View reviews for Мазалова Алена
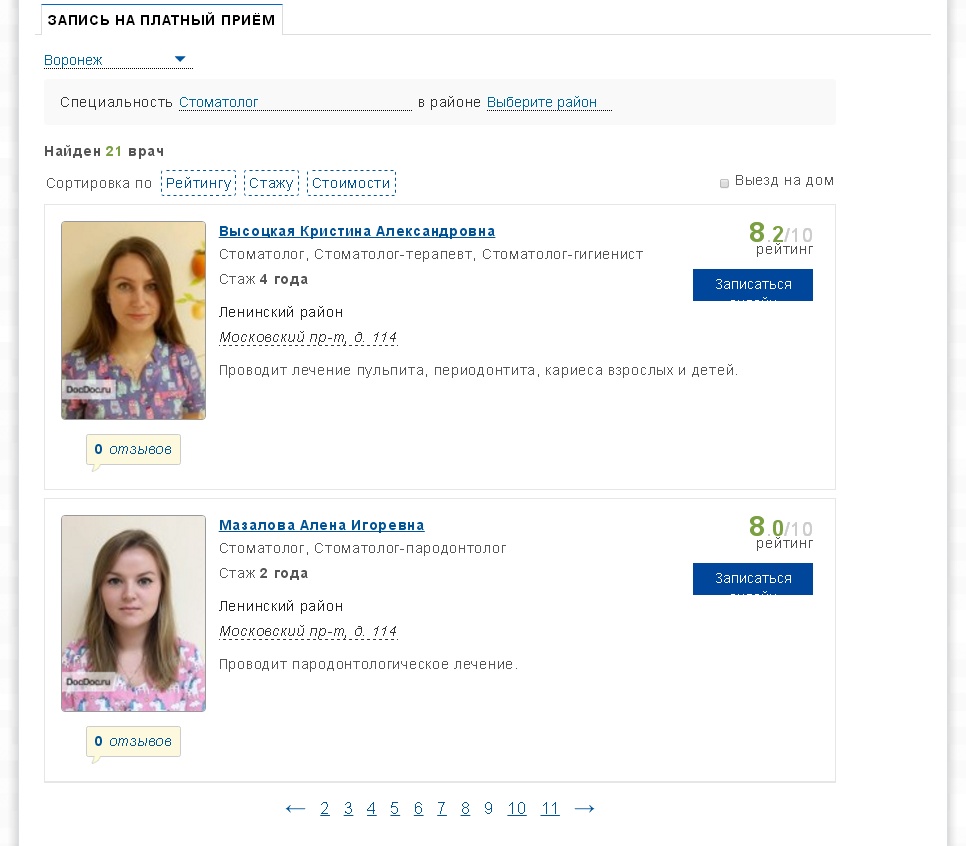Viewport: 966px width, 846px height. pos(133,741)
